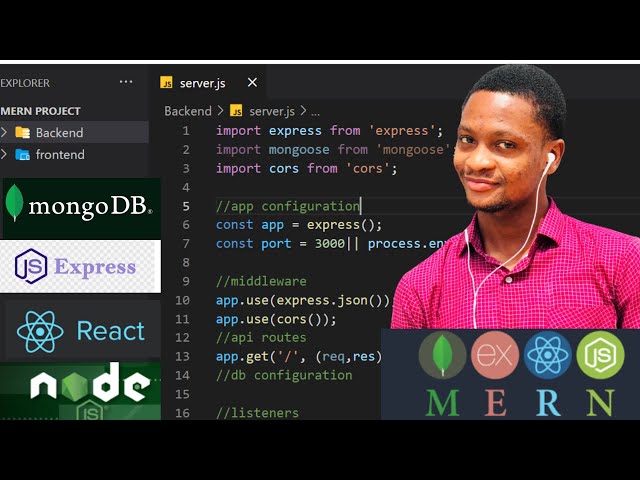
Task: Click the pink letter E in MERN
Action: [495, 403]
